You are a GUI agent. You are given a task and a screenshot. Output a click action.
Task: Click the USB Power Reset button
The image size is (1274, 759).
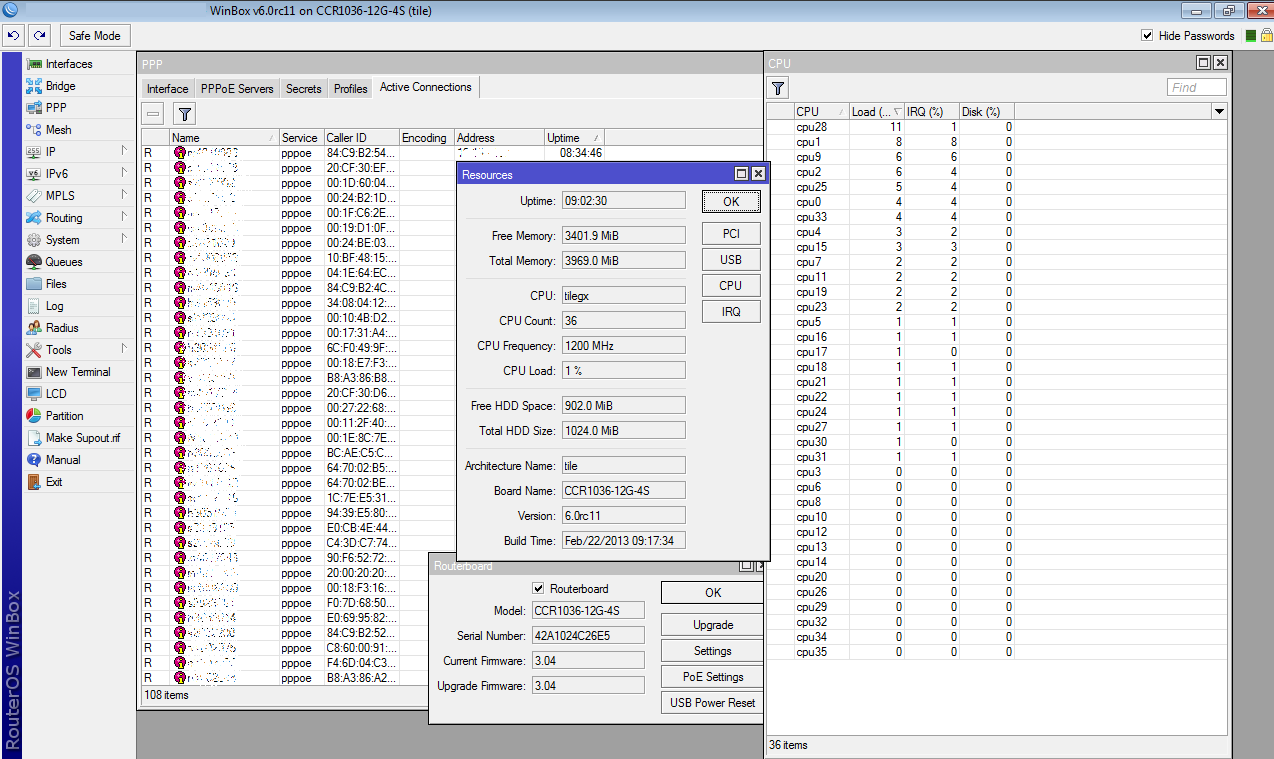coord(712,702)
